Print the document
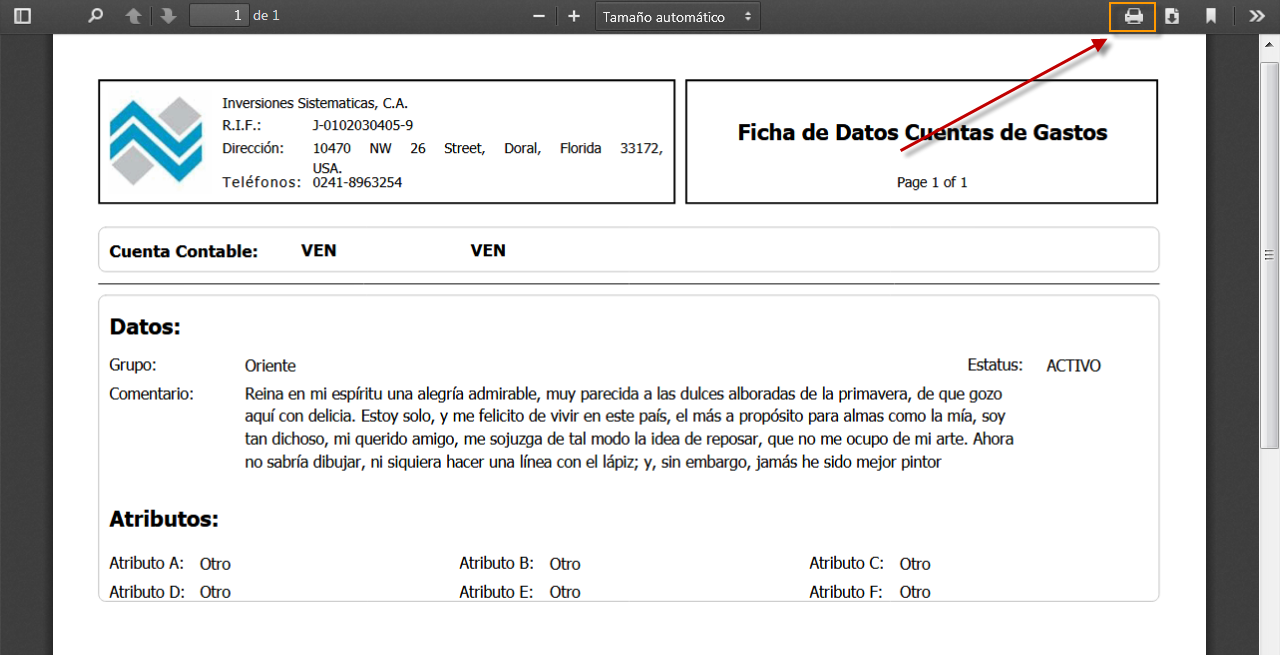The image size is (1280, 655). [1132, 16]
